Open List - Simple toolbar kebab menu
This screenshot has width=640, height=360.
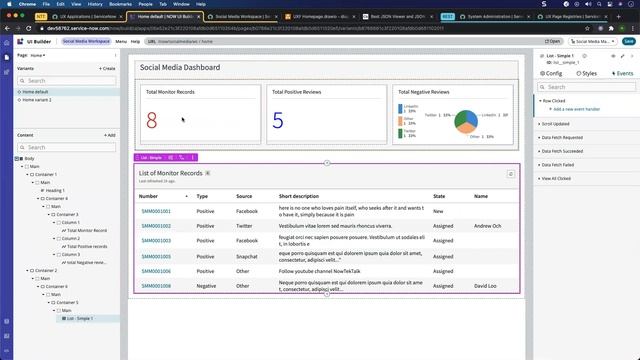click(x=193, y=158)
